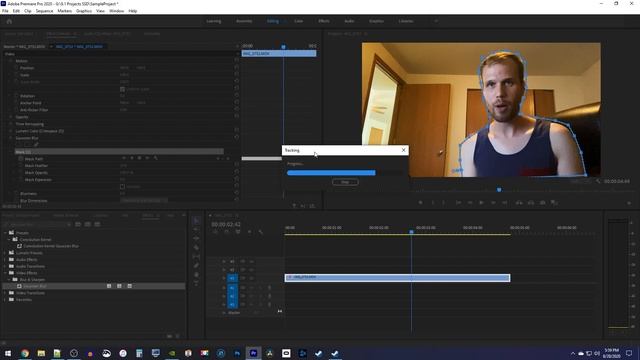Click the Lift button in Program Monitor
Image resolution: width=640 pixels, height=360 pixels.
click(519, 202)
